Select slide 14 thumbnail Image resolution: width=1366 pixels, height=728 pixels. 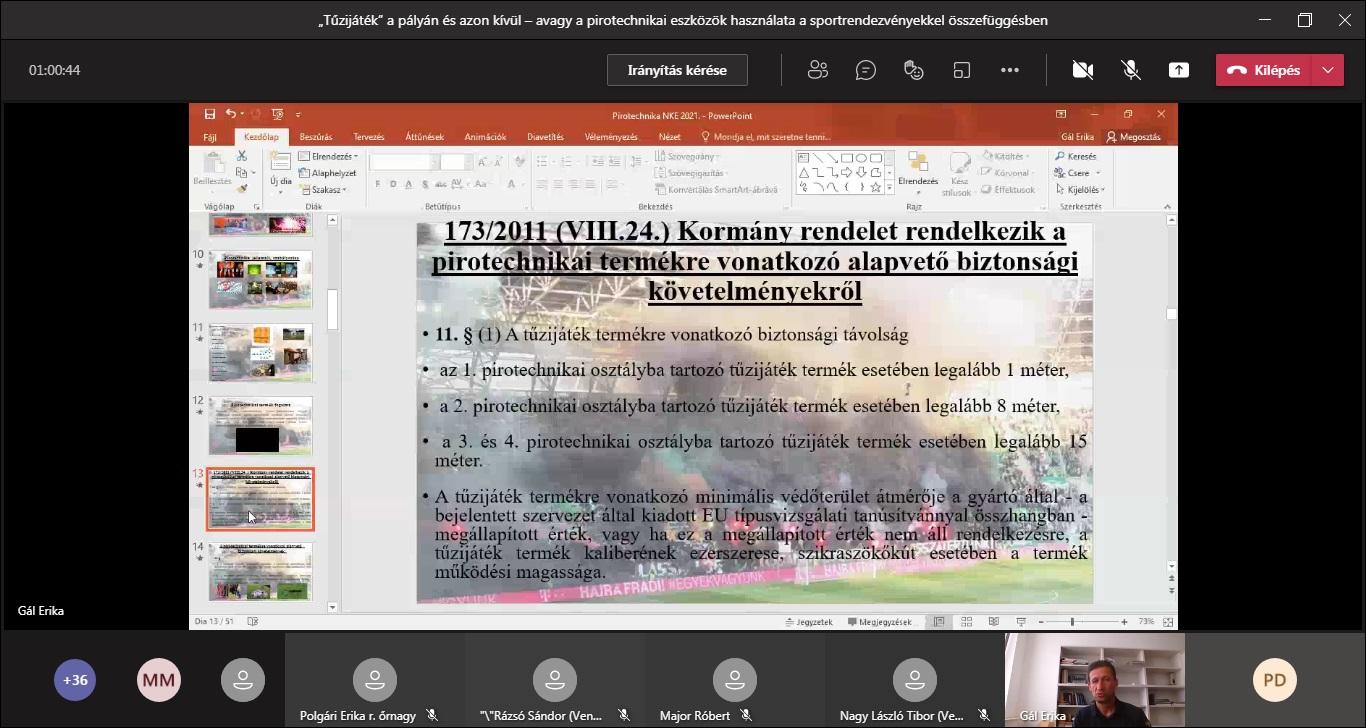[x=260, y=572]
